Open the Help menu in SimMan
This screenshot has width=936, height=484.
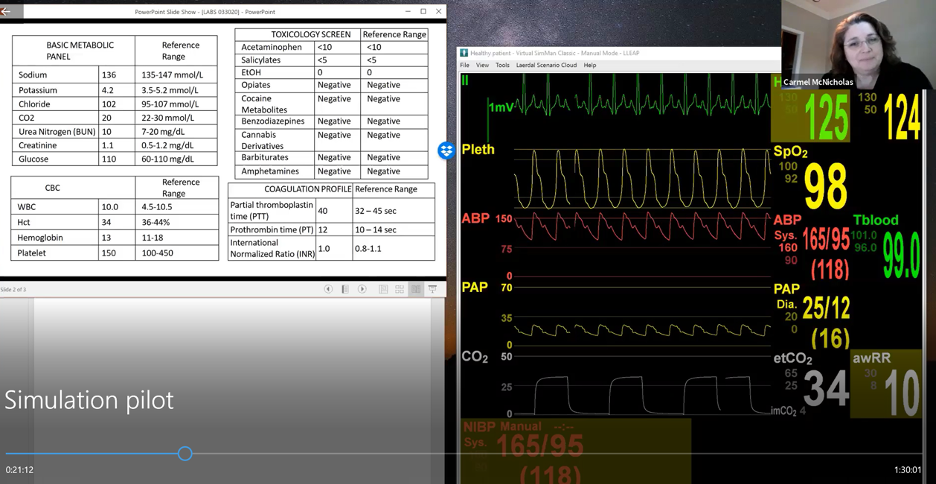tap(590, 65)
